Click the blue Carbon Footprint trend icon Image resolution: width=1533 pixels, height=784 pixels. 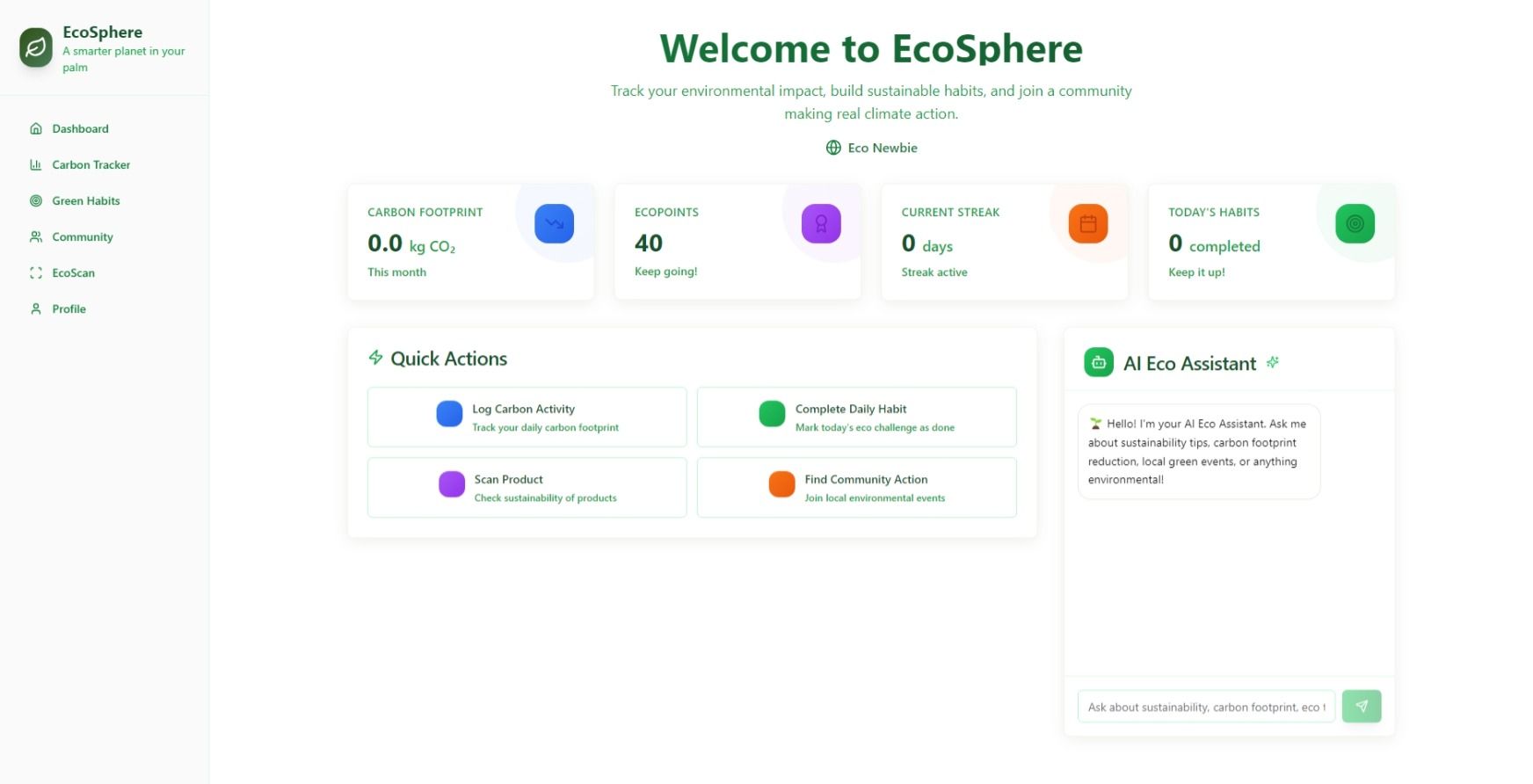(555, 223)
